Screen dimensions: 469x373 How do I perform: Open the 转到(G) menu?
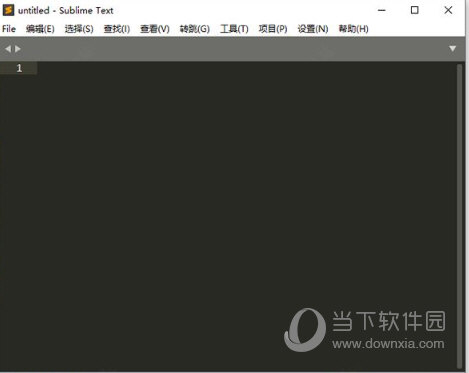point(195,29)
